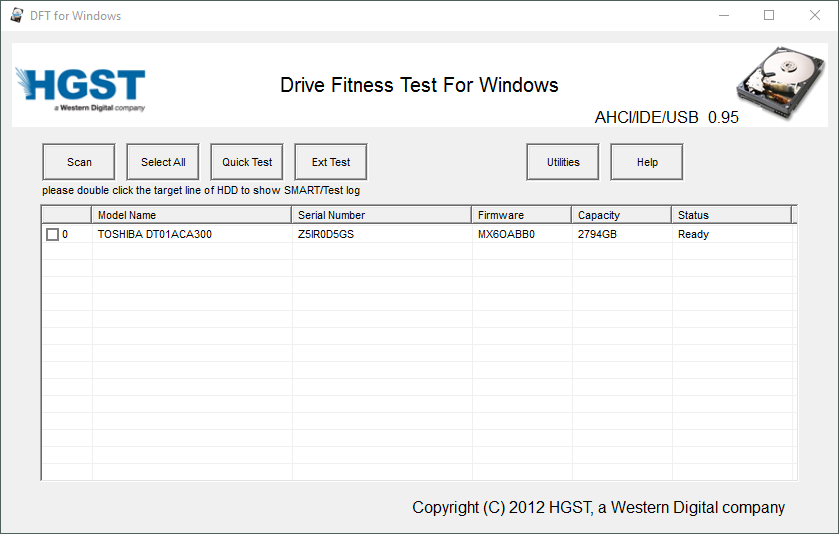Select the TOSHIBA DT01ACA300 model cell
The height and width of the screenshot is (534, 839).
pos(192,234)
